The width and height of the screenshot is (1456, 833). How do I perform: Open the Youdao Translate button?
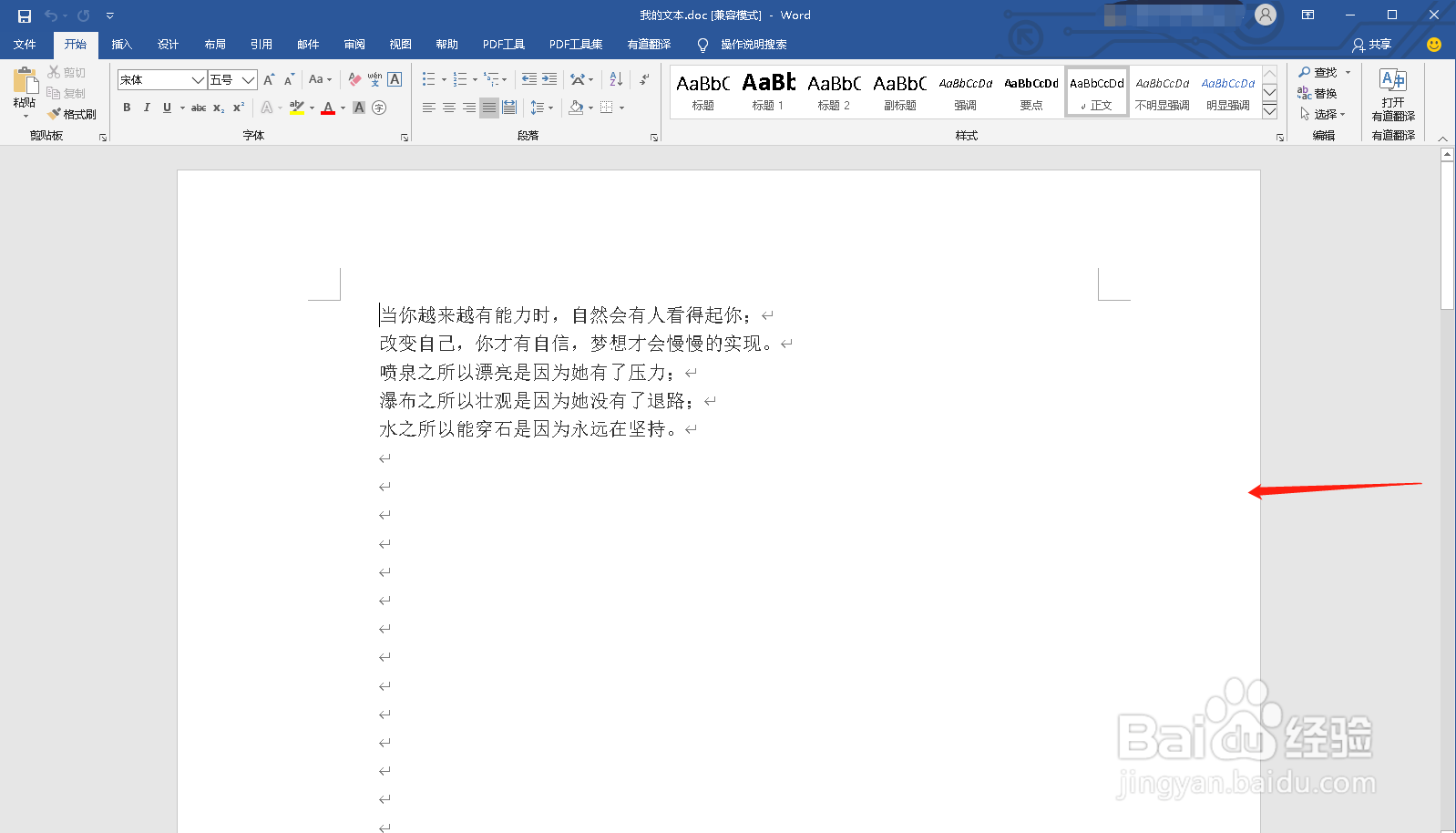pos(1393,94)
